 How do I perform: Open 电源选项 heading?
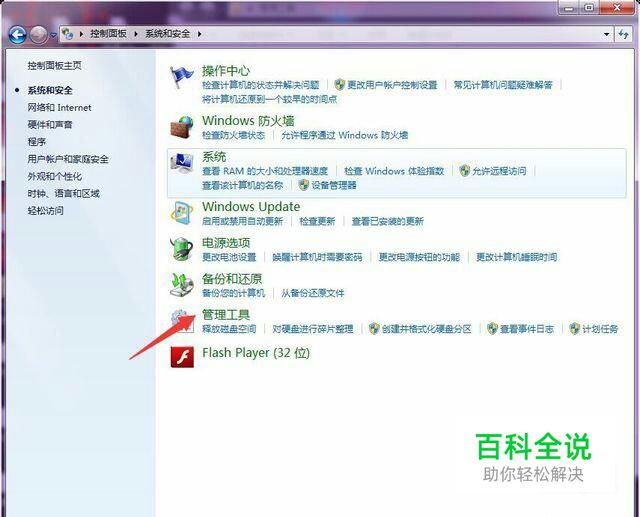tap(226, 243)
